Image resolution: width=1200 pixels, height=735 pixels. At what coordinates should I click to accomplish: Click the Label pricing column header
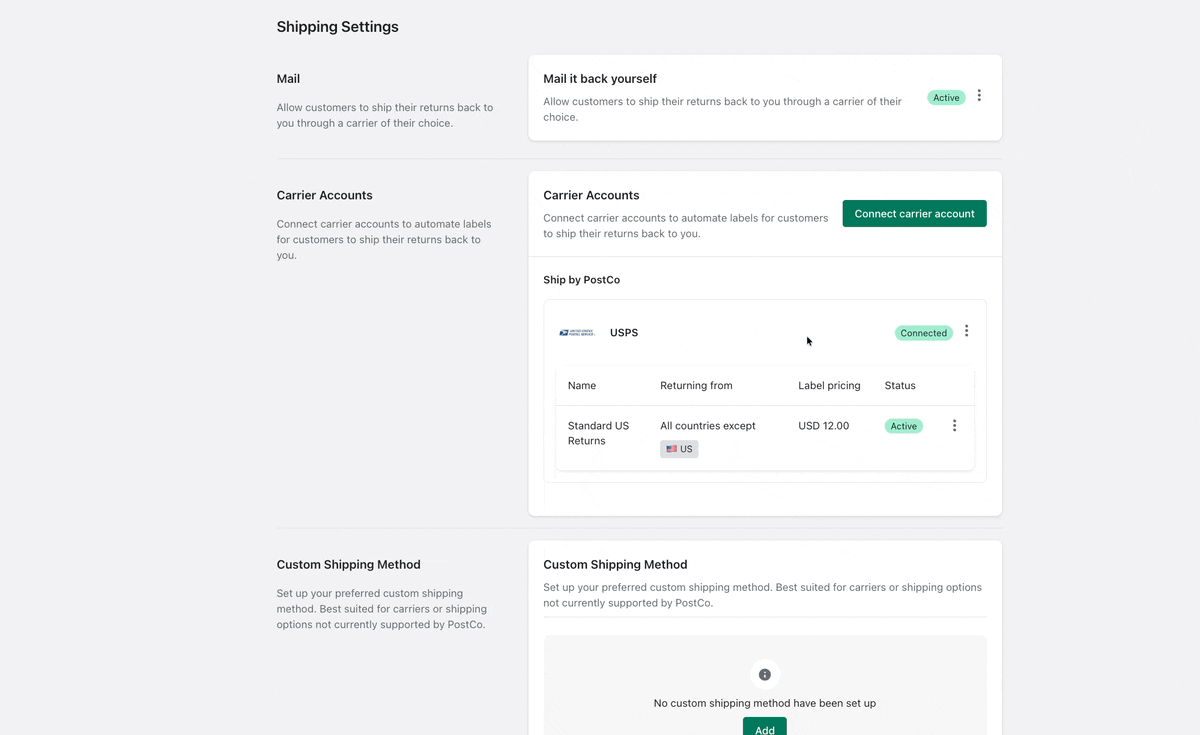(x=829, y=385)
